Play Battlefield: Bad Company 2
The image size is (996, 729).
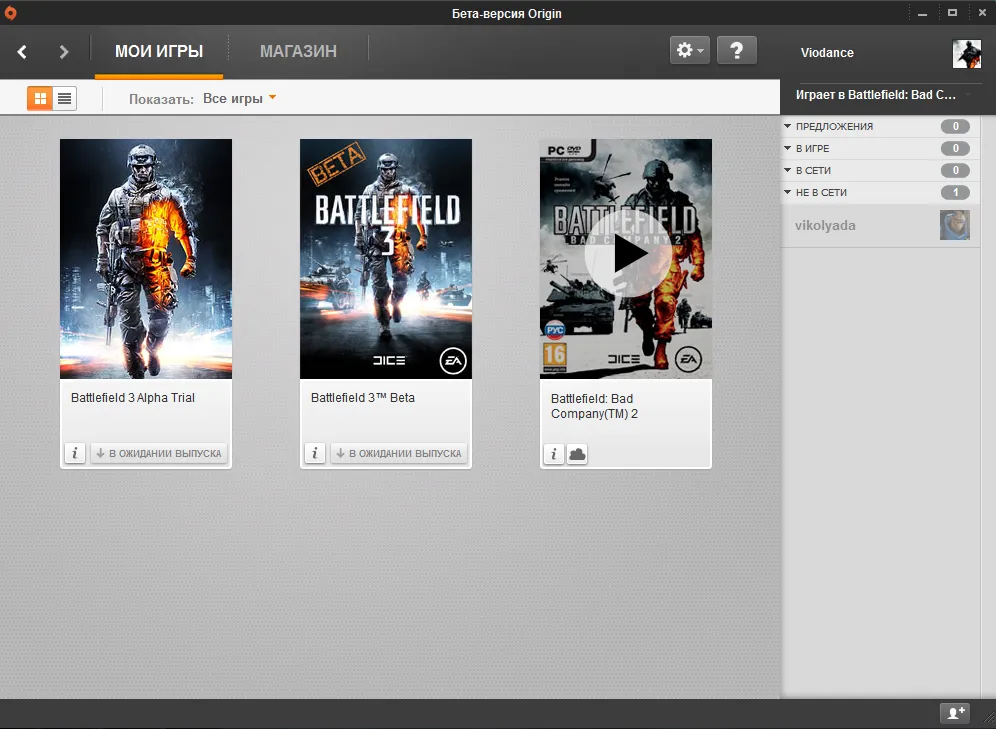pos(626,254)
